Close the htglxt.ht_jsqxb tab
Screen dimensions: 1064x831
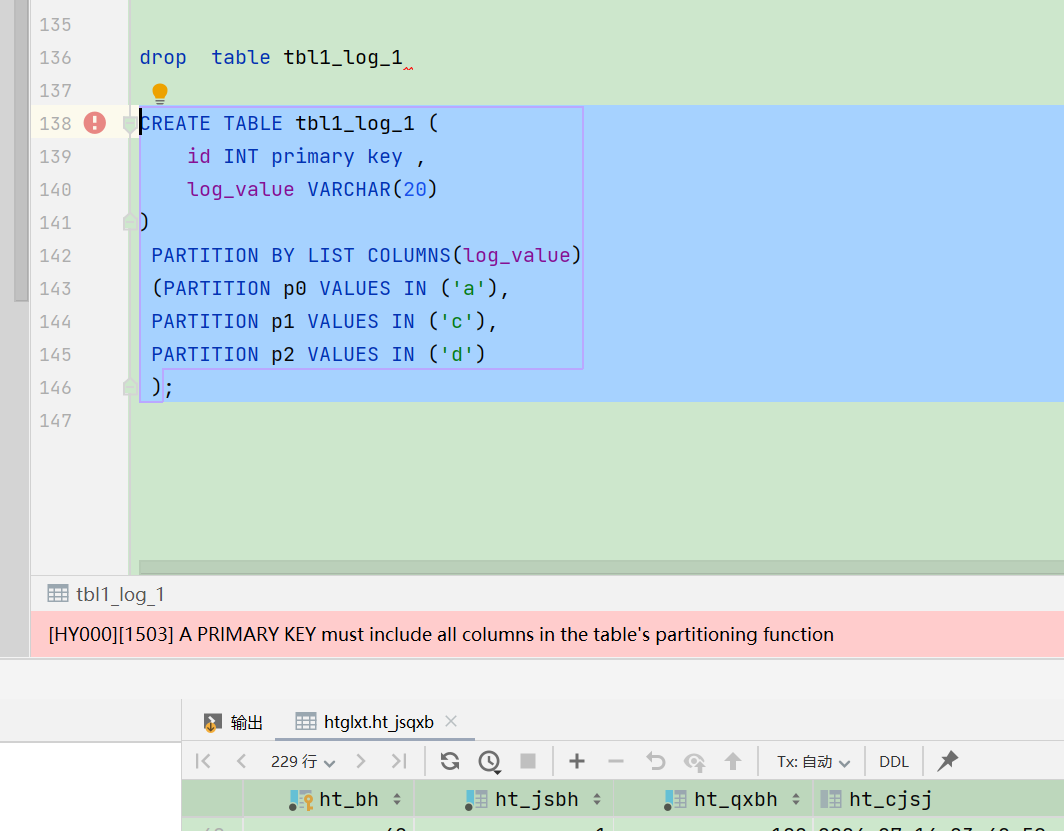click(451, 721)
